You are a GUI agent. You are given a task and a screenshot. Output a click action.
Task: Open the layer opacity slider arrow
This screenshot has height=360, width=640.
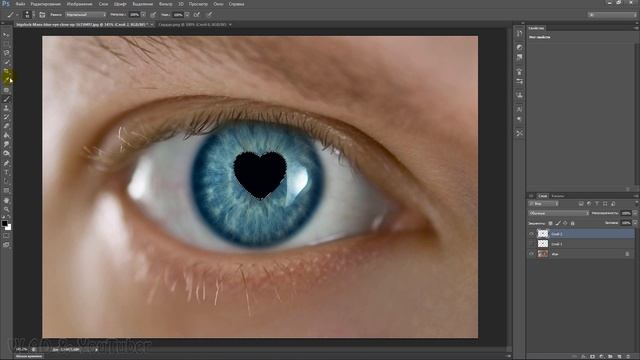(635, 213)
